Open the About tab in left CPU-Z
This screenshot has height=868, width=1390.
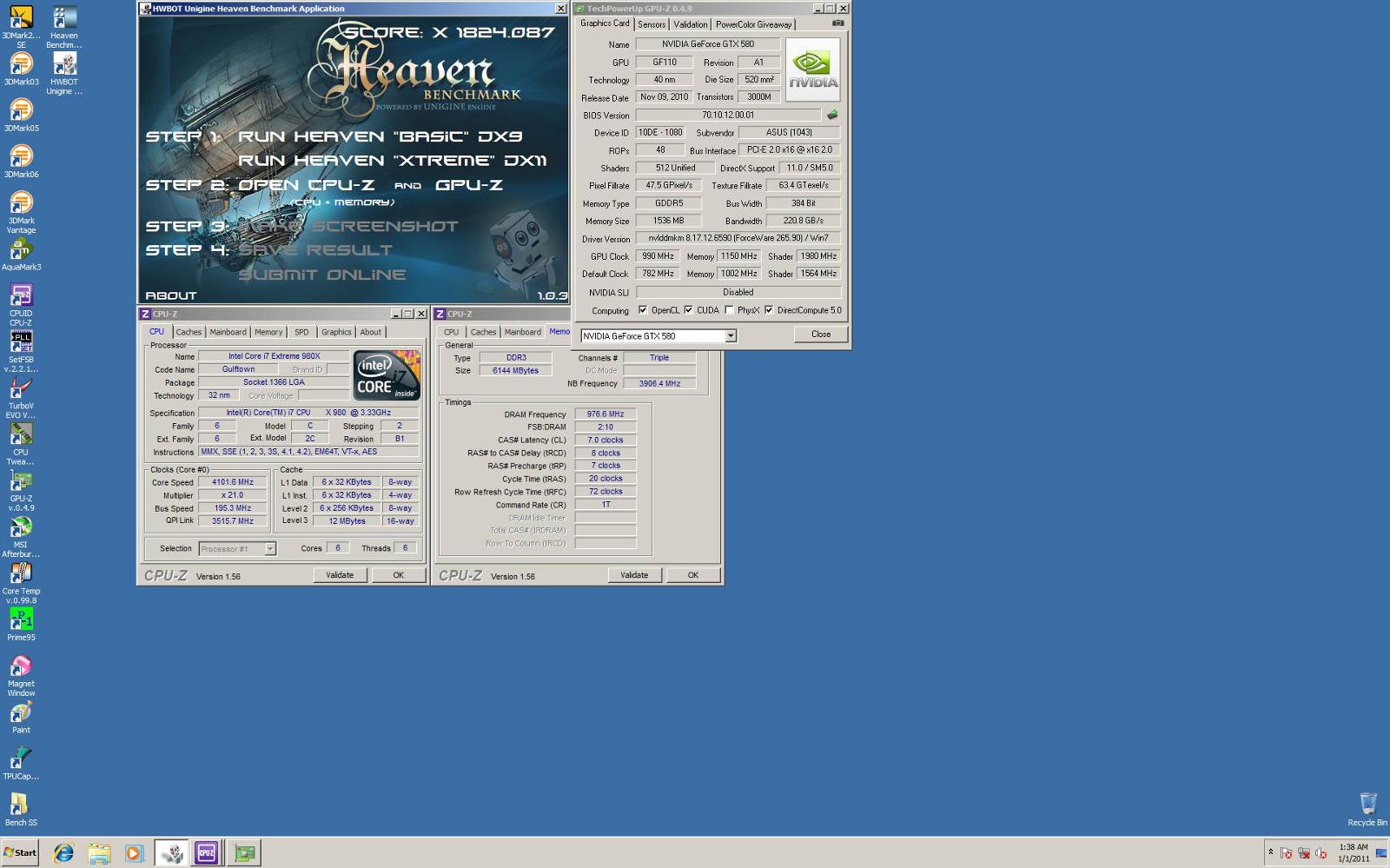pos(370,332)
